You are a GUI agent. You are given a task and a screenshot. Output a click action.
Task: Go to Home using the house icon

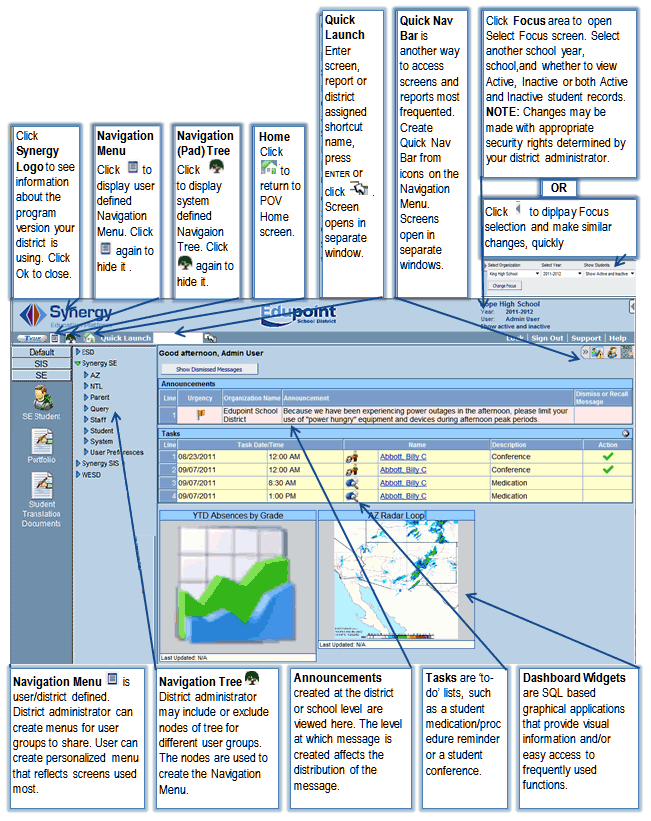tap(89, 338)
